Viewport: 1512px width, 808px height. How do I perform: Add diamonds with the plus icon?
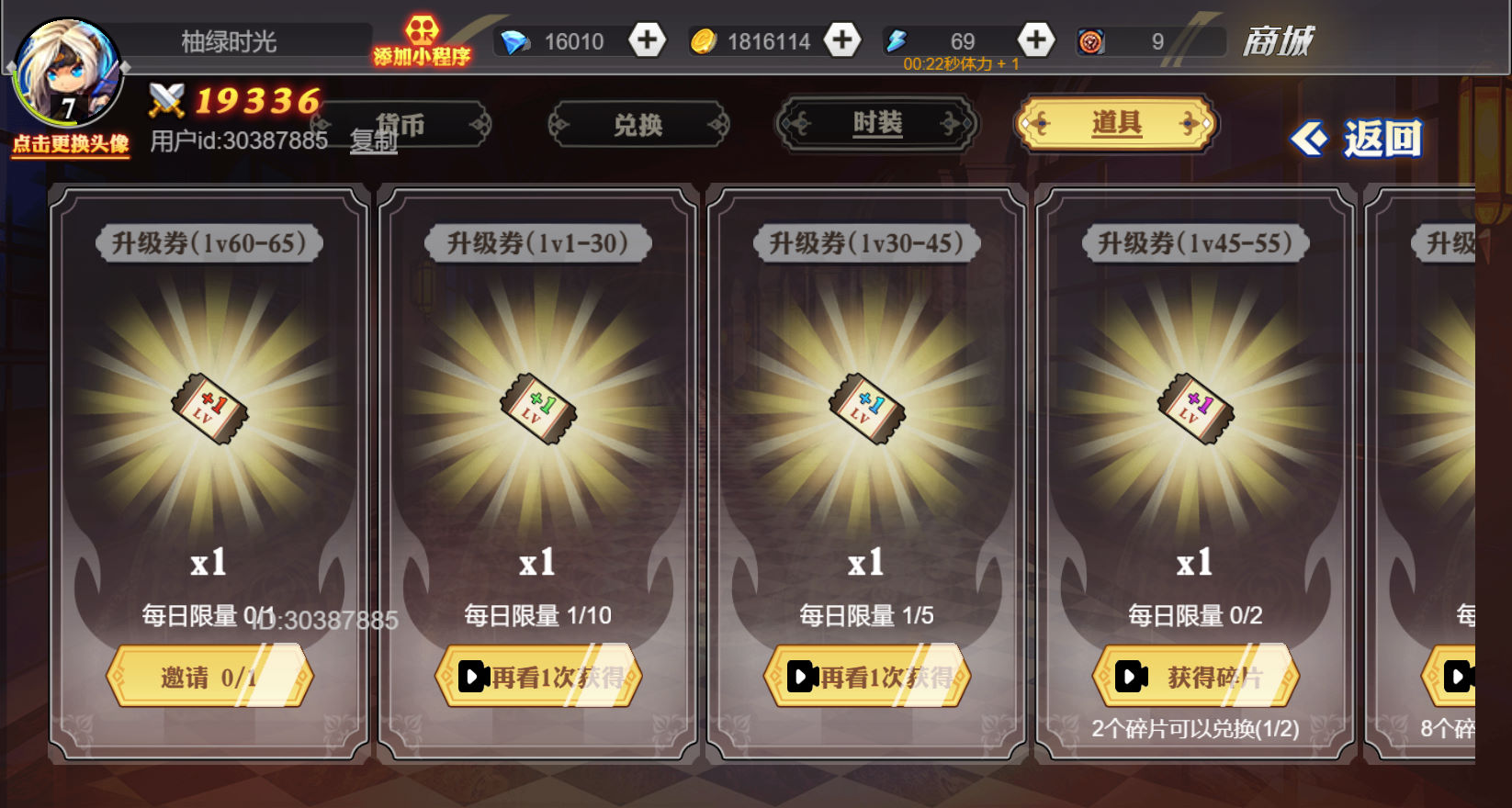coord(648,39)
